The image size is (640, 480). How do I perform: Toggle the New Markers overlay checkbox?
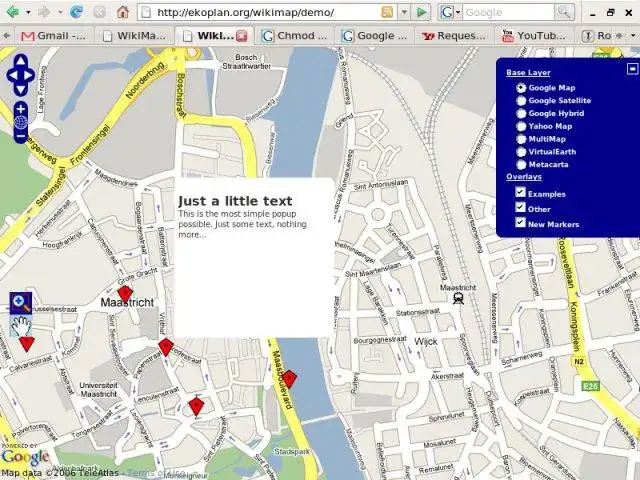click(520, 222)
